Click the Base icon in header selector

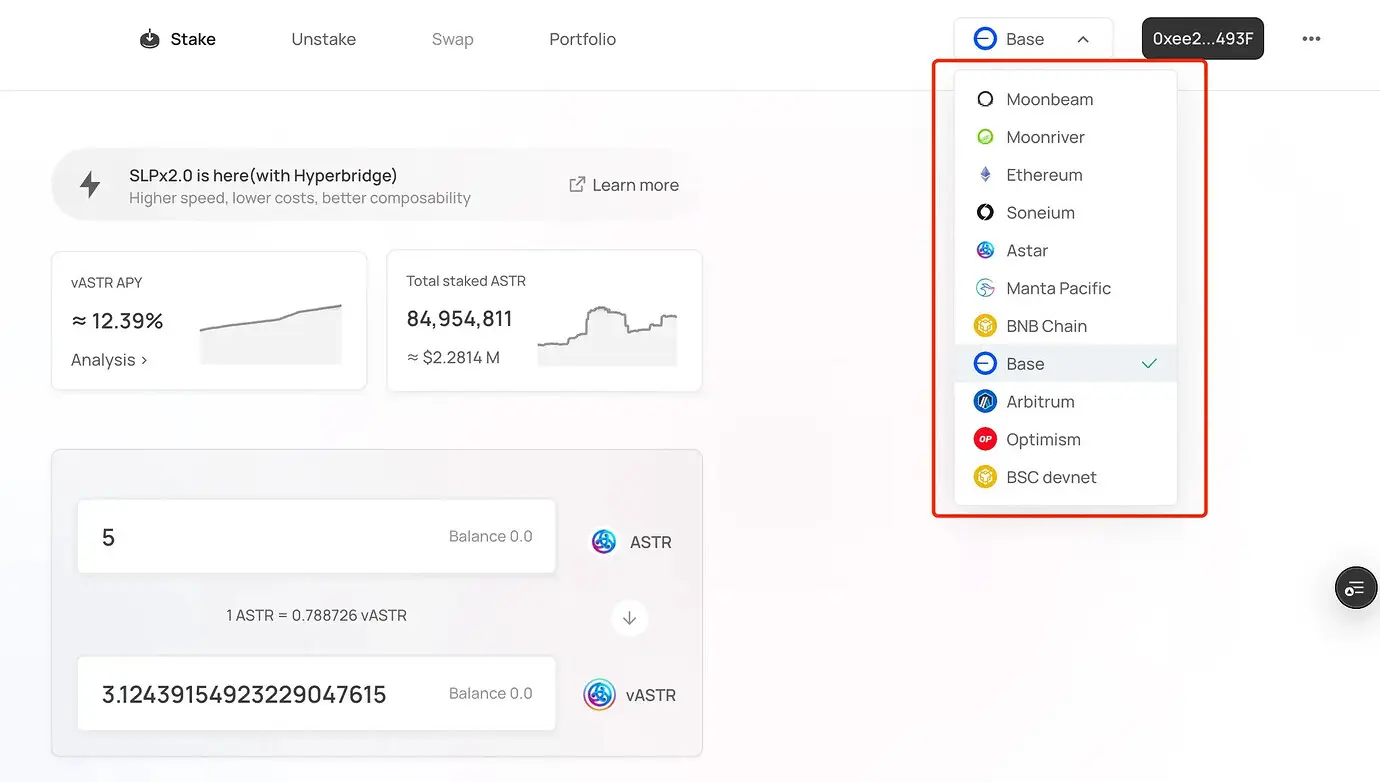click(985, 39)
